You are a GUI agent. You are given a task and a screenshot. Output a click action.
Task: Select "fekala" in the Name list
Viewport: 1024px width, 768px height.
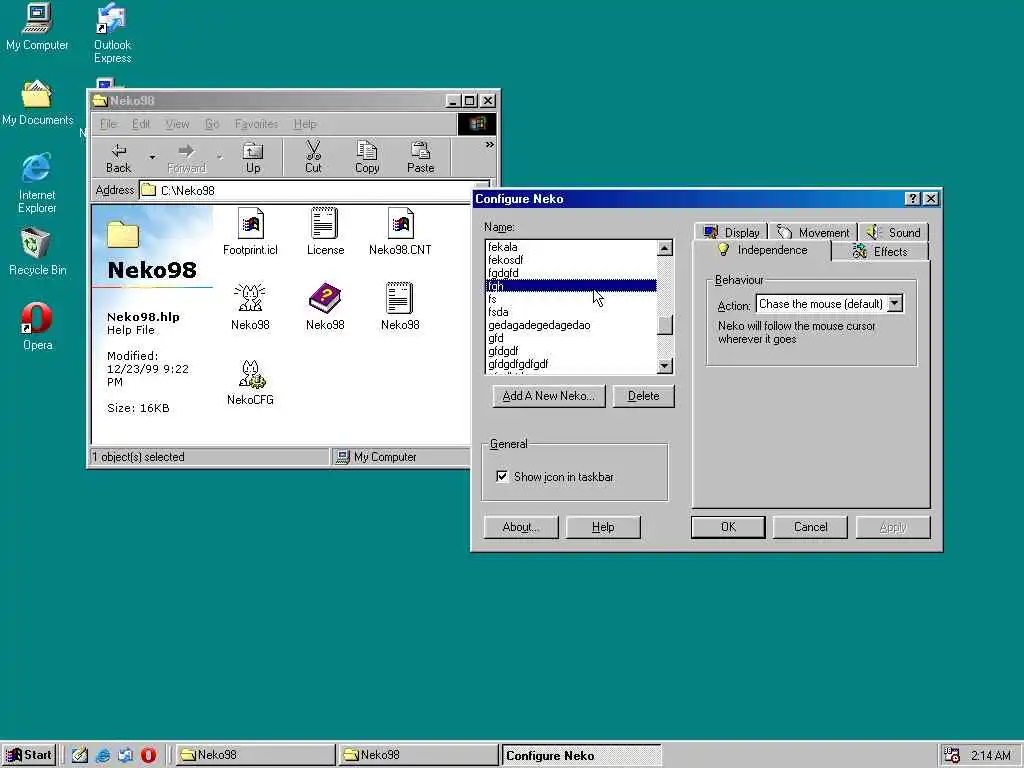[x=571, y=247]
